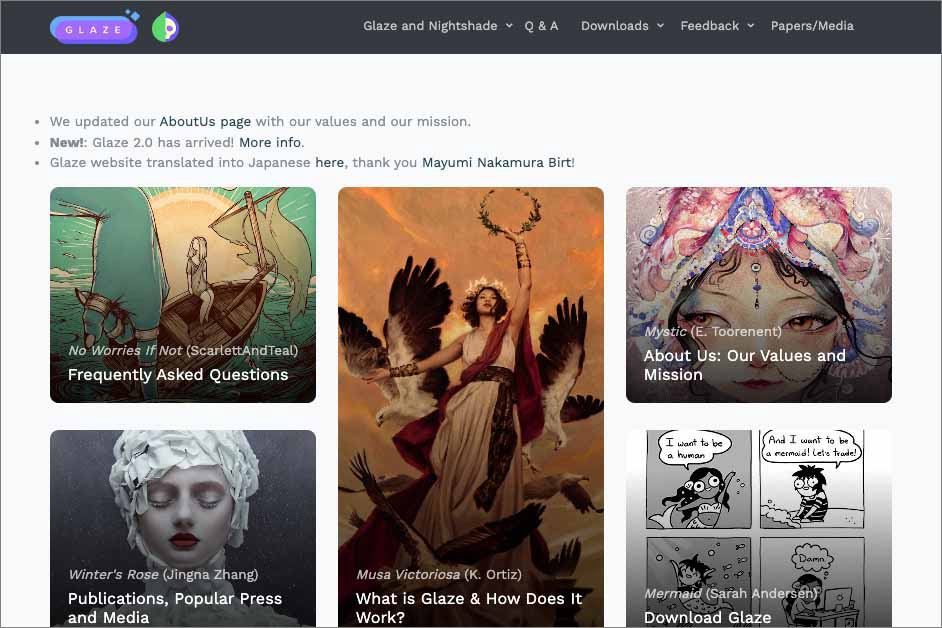Open the Downloads menu label
This screenshot has height=628, width=942.
tap(615, 26)
